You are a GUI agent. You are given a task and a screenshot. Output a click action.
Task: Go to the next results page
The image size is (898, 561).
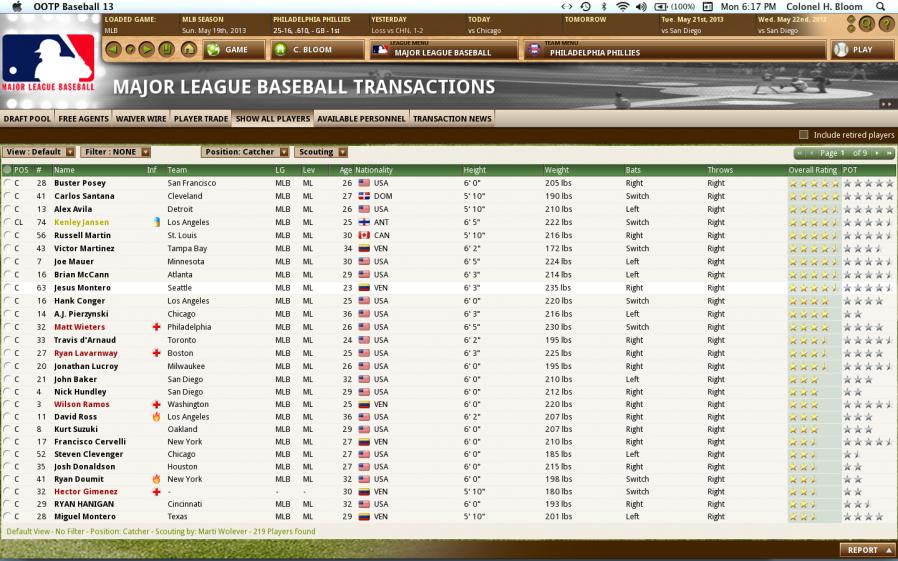877,153
